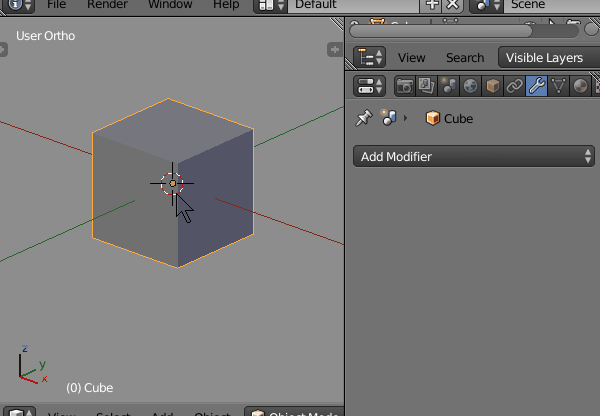The image size is (600, 416).
Task: Click the orange Cube object icon in breadcrumb
Action: [433, 118]
